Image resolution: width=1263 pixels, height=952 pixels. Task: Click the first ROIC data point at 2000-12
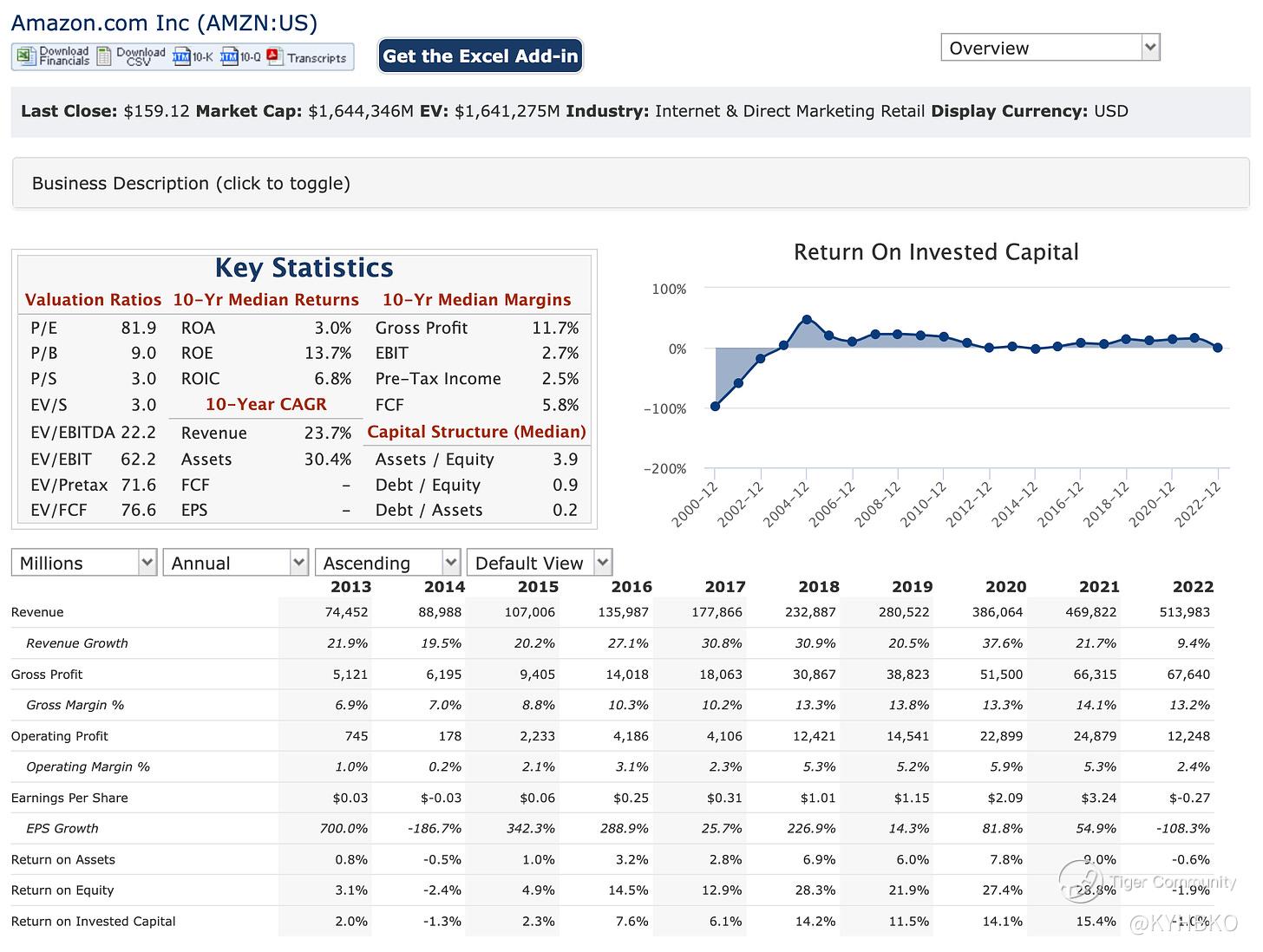[x=715, y=406]
